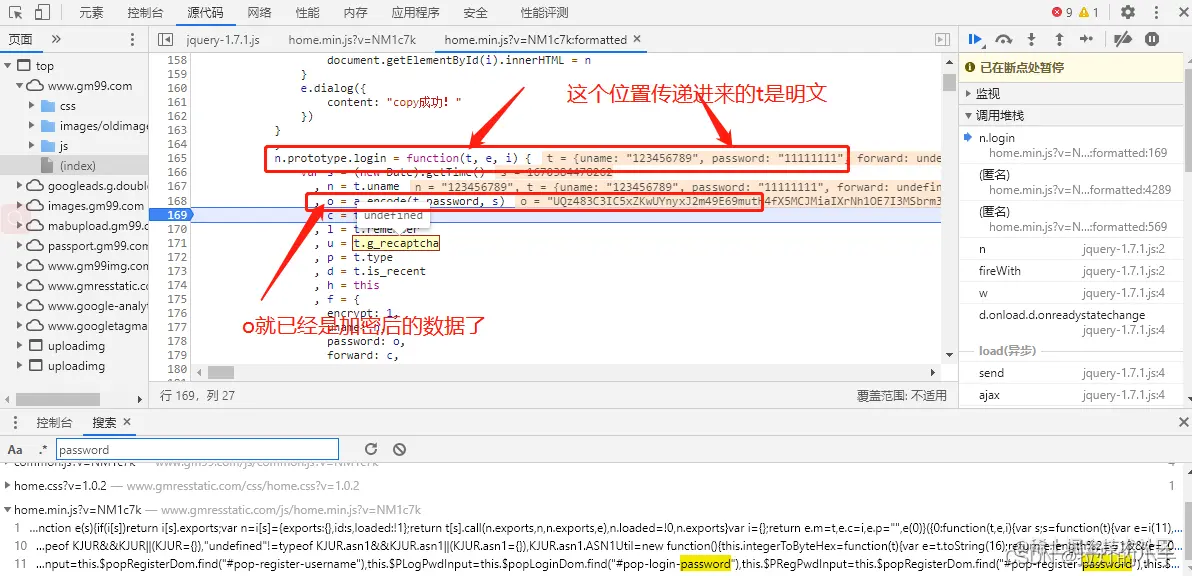The image size is (1192, 576).
Task: Expand home.css search result group
Action: click(x=8, y=485)
